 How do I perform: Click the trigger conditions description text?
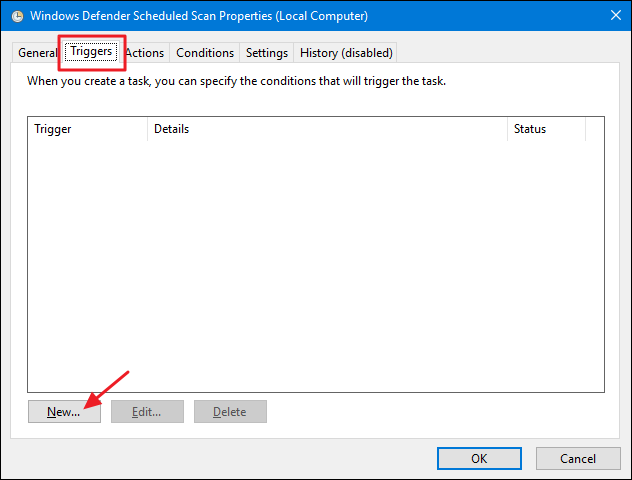pos(236,81)
